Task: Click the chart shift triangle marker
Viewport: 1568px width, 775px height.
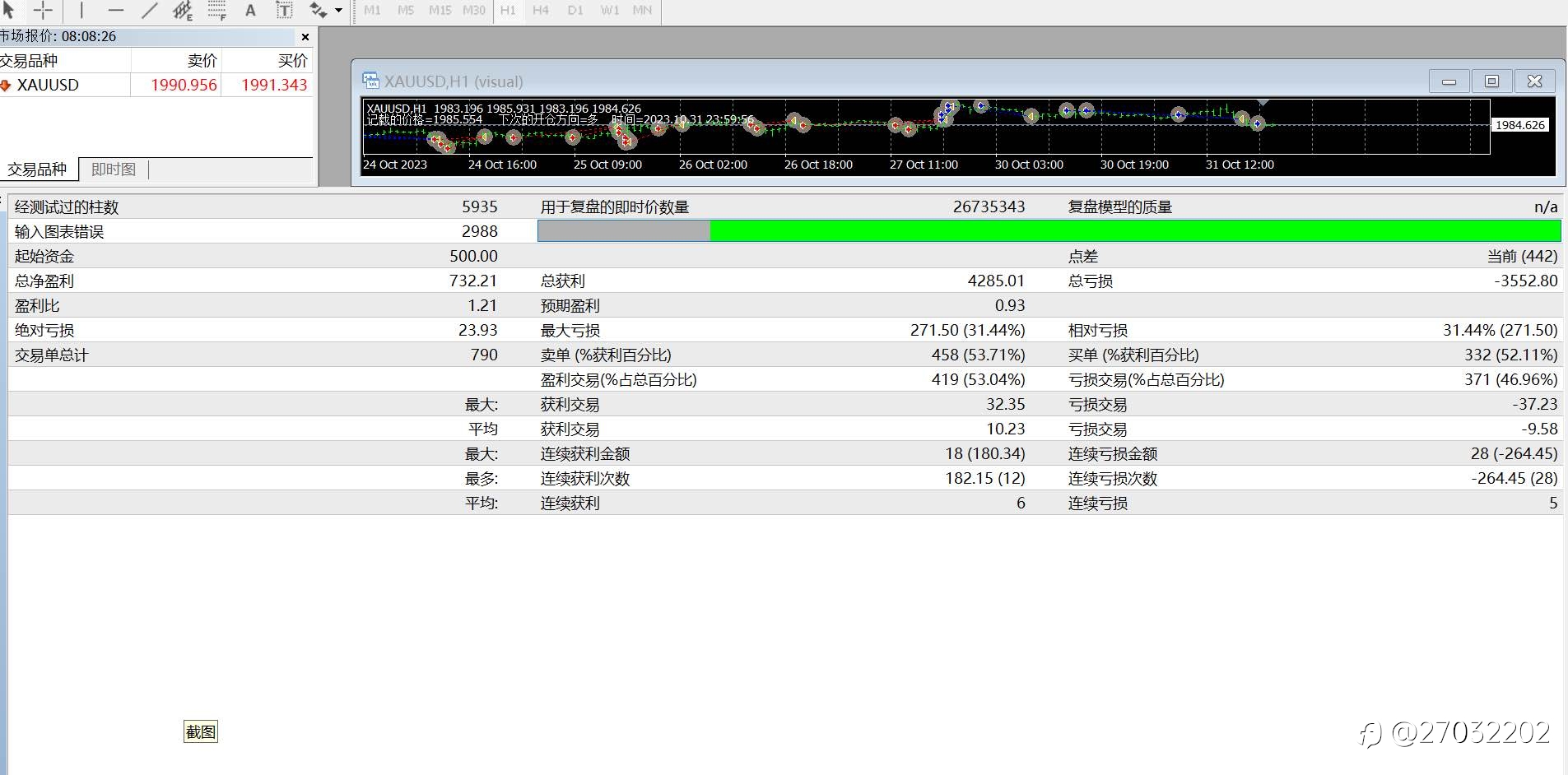Action: 1263,103
